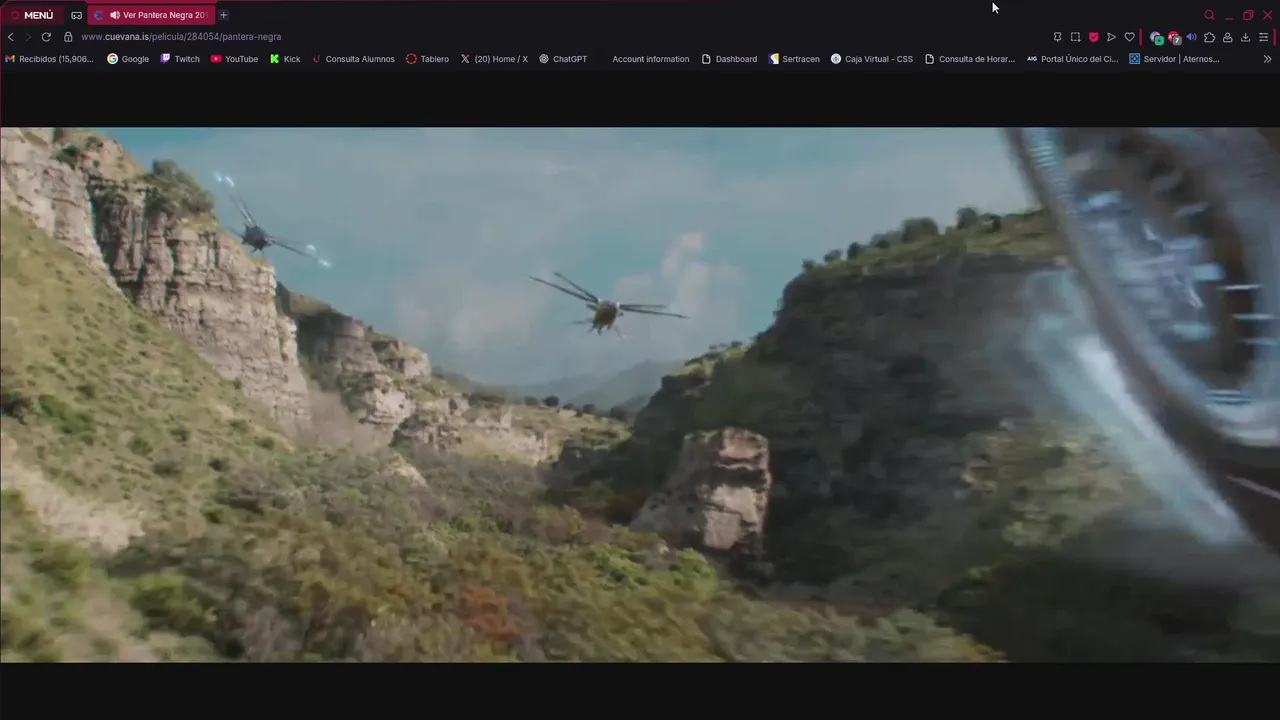This screenshot has height=720, width=1280.
Task: Open the Sertracen bookmark
Action: pyautogui.click(x=794, y=59)
